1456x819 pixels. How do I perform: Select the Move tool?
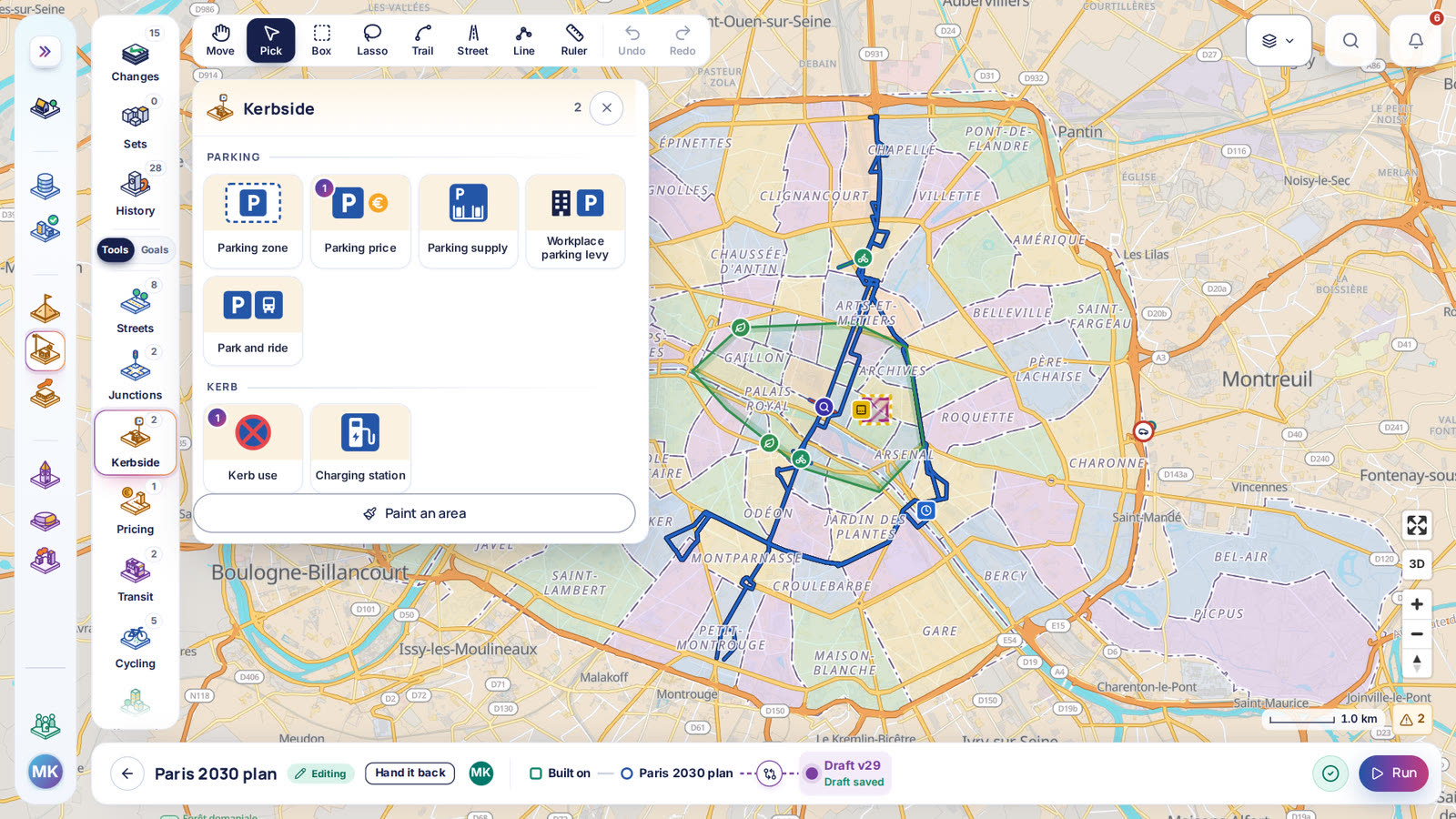click(x=220, y=40)
